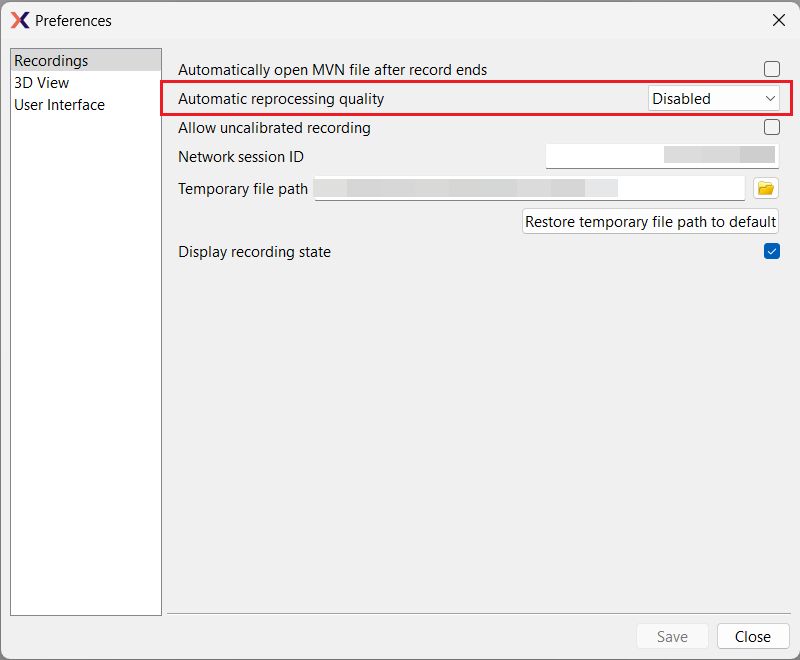The image size is (800, 660).
Task: Click the Xsens logo in title bar
Action: click(19, 20)
